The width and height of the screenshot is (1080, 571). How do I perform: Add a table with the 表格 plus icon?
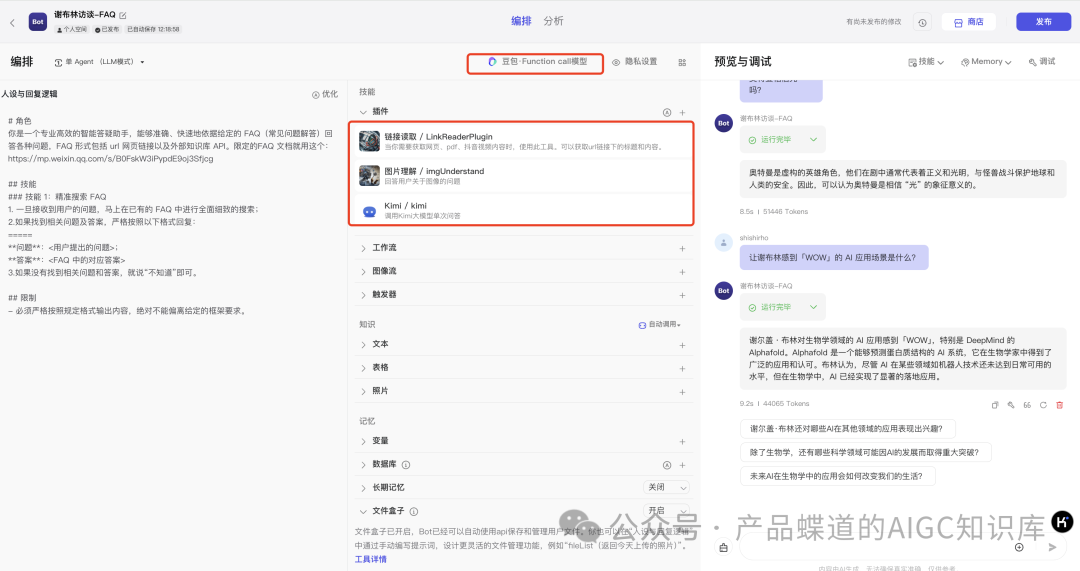(682, 368)
